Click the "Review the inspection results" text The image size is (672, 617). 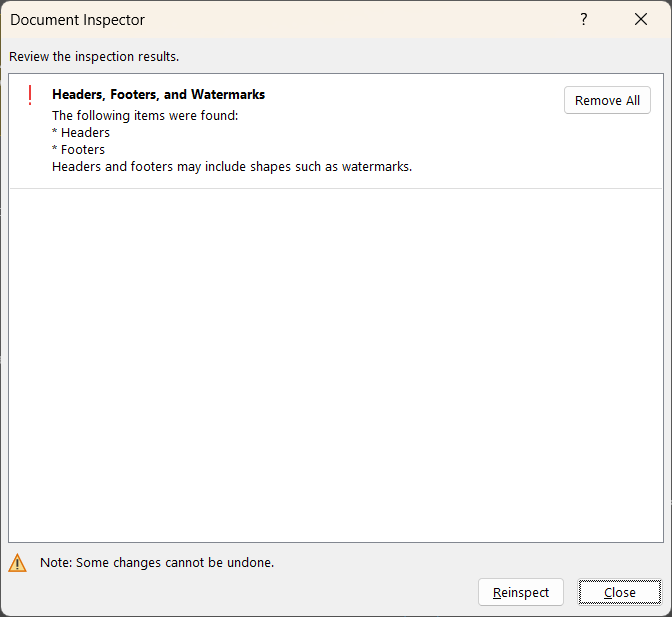[x=94, y=57]
